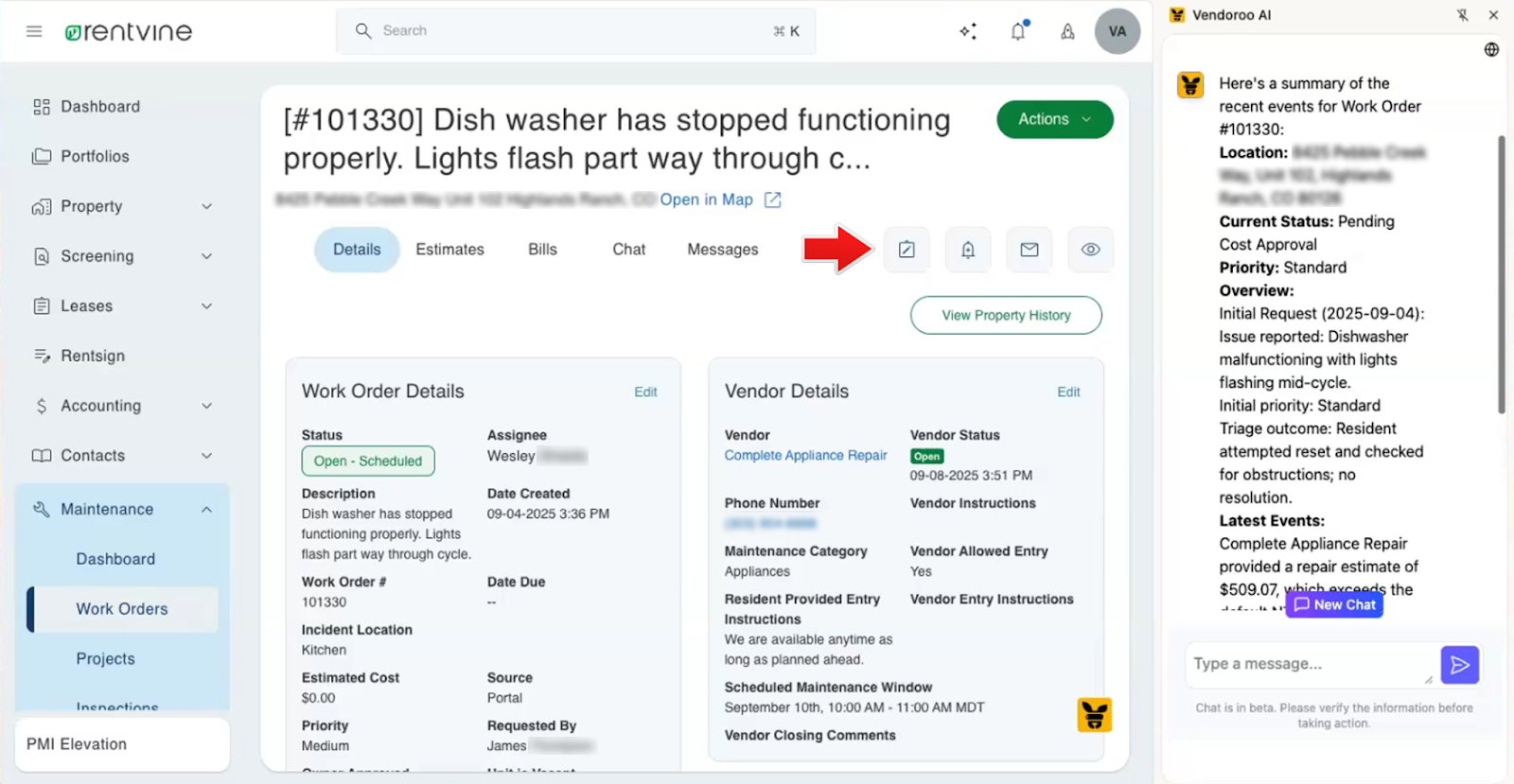Image resolution: width=1514 pixels, height=784 pixels.
Task: Click the globe icon in Vendoroo panel
Action: pos(1491,50)
